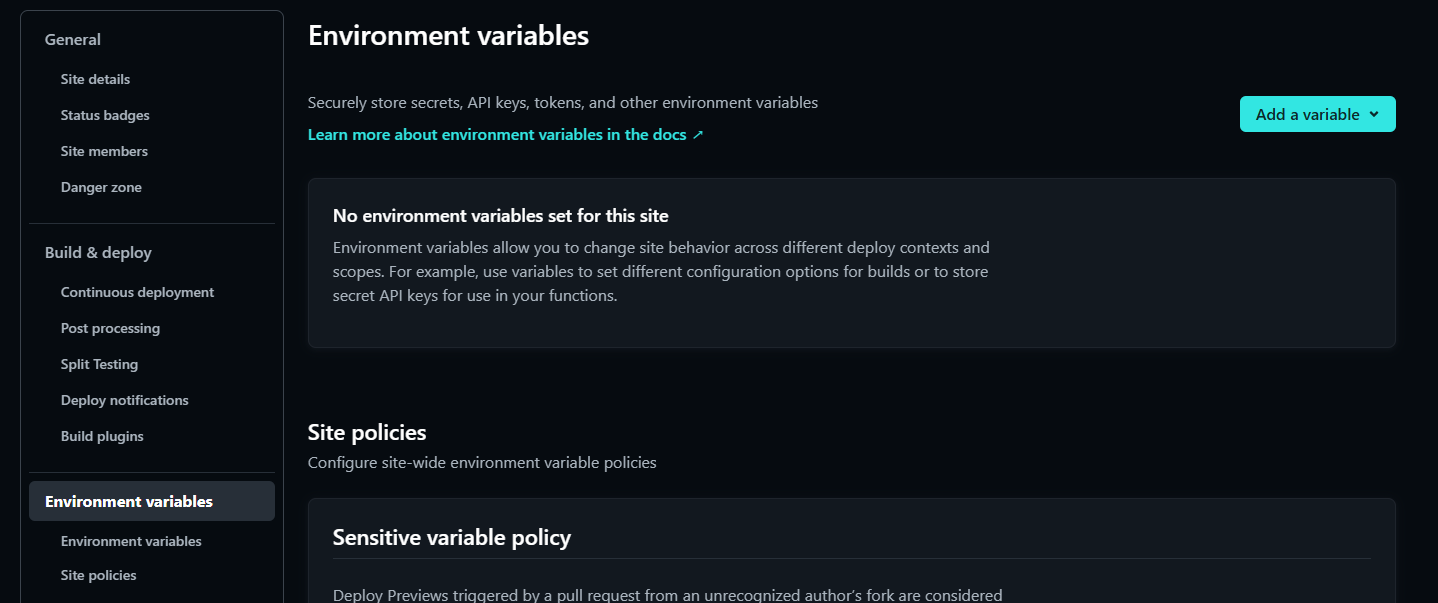Select the General settings heading
Screen dimensions: 1438x603
coord(73,39)
